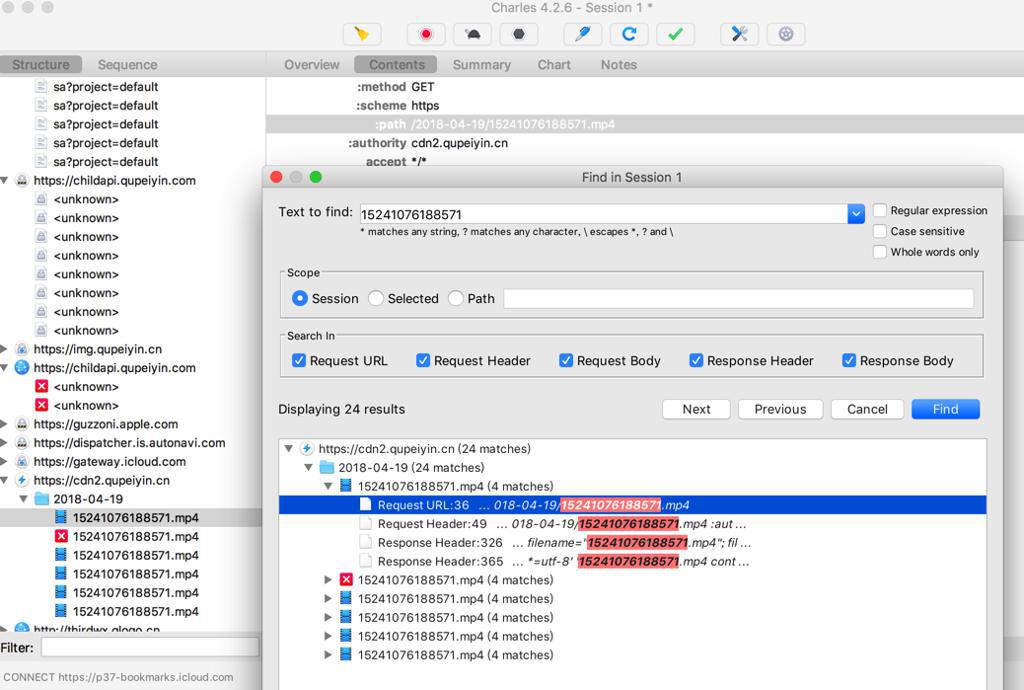This screenshot has height=690, width=1024.
Task: Open the Overview tab
Action: (312, 65)
